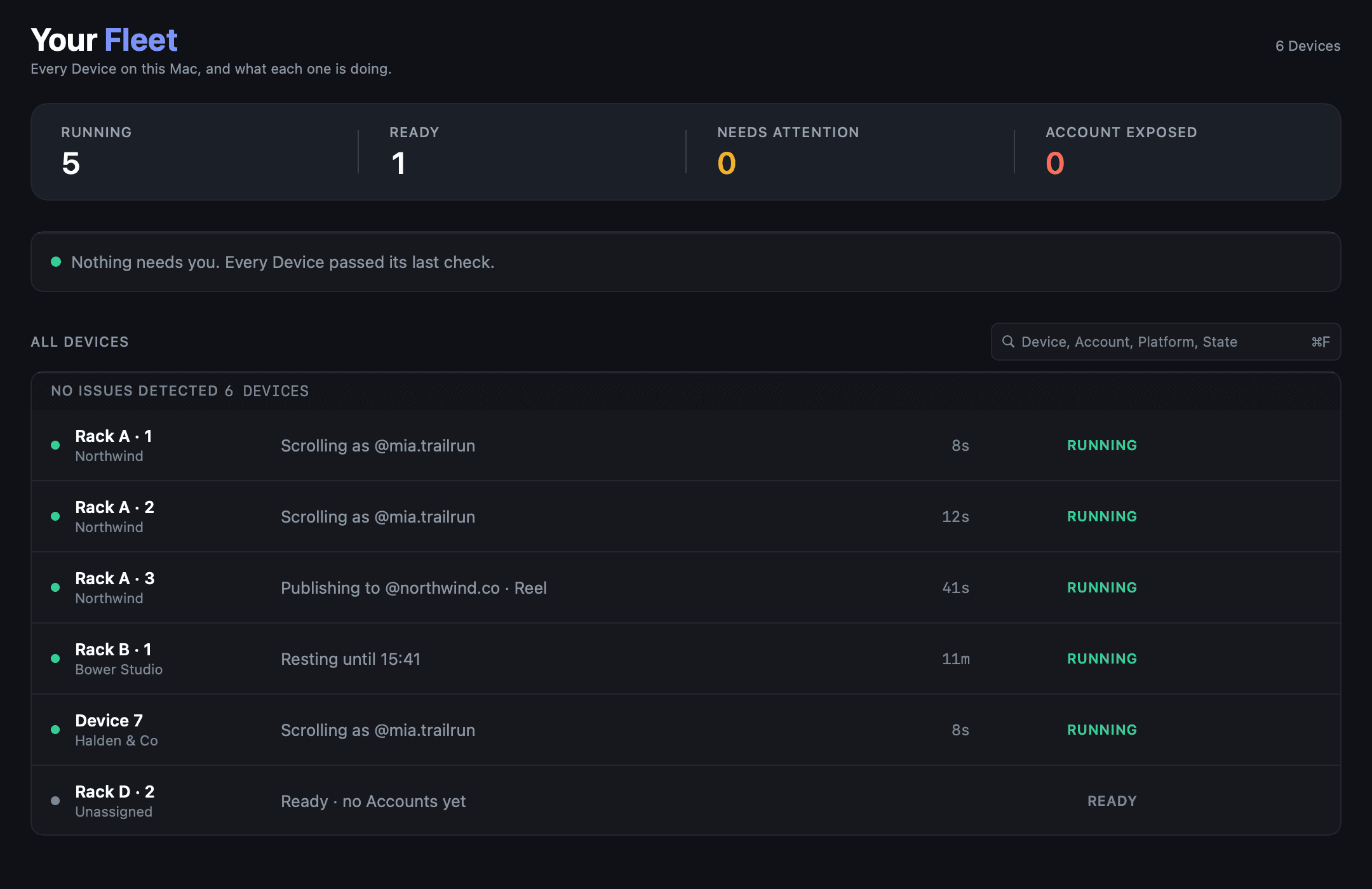The image size is (1372, 889).
Task: Click the green status dot for Rack A · 3
Action: 55,587
